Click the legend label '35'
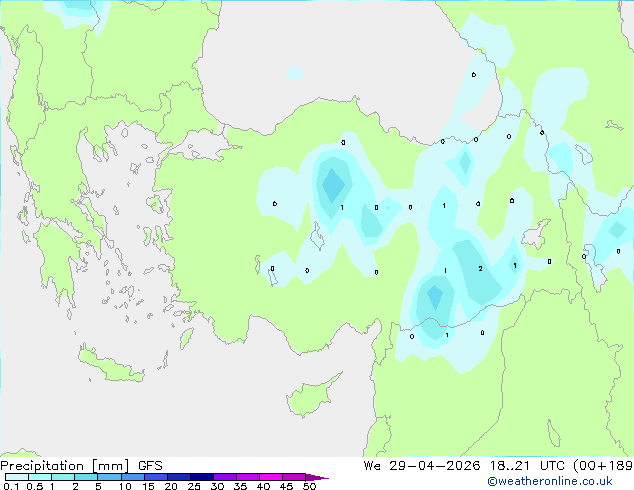 (240, 486)
